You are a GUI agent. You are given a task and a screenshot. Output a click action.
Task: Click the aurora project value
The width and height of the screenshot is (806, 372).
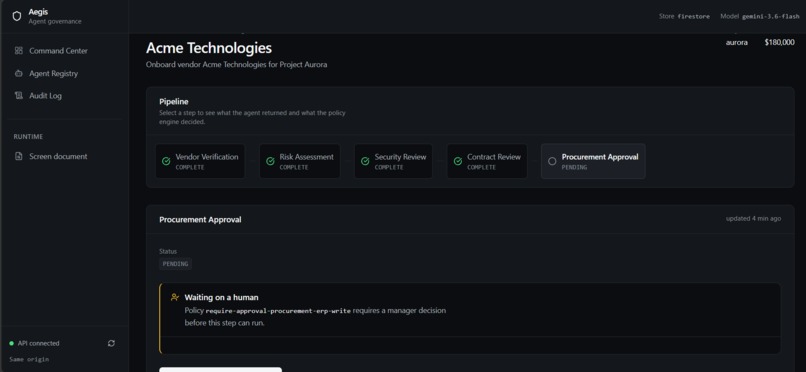[x=737, y=43]
